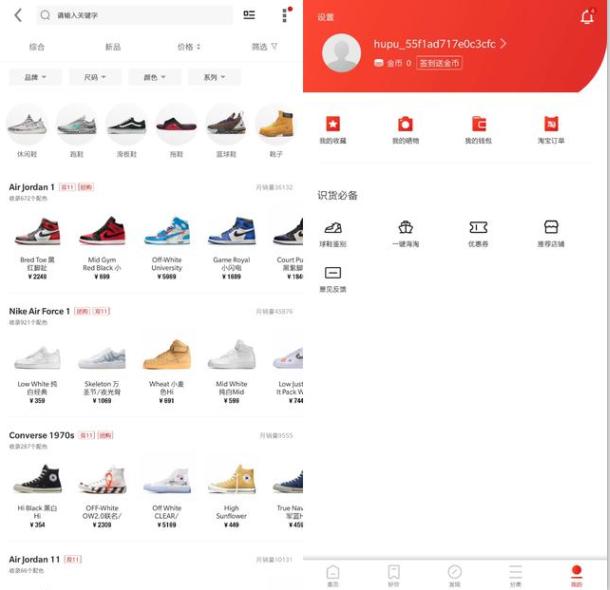Choose the 休闲鞋 casual shoe category
This screenshot has width=610, height=590.
27,131
